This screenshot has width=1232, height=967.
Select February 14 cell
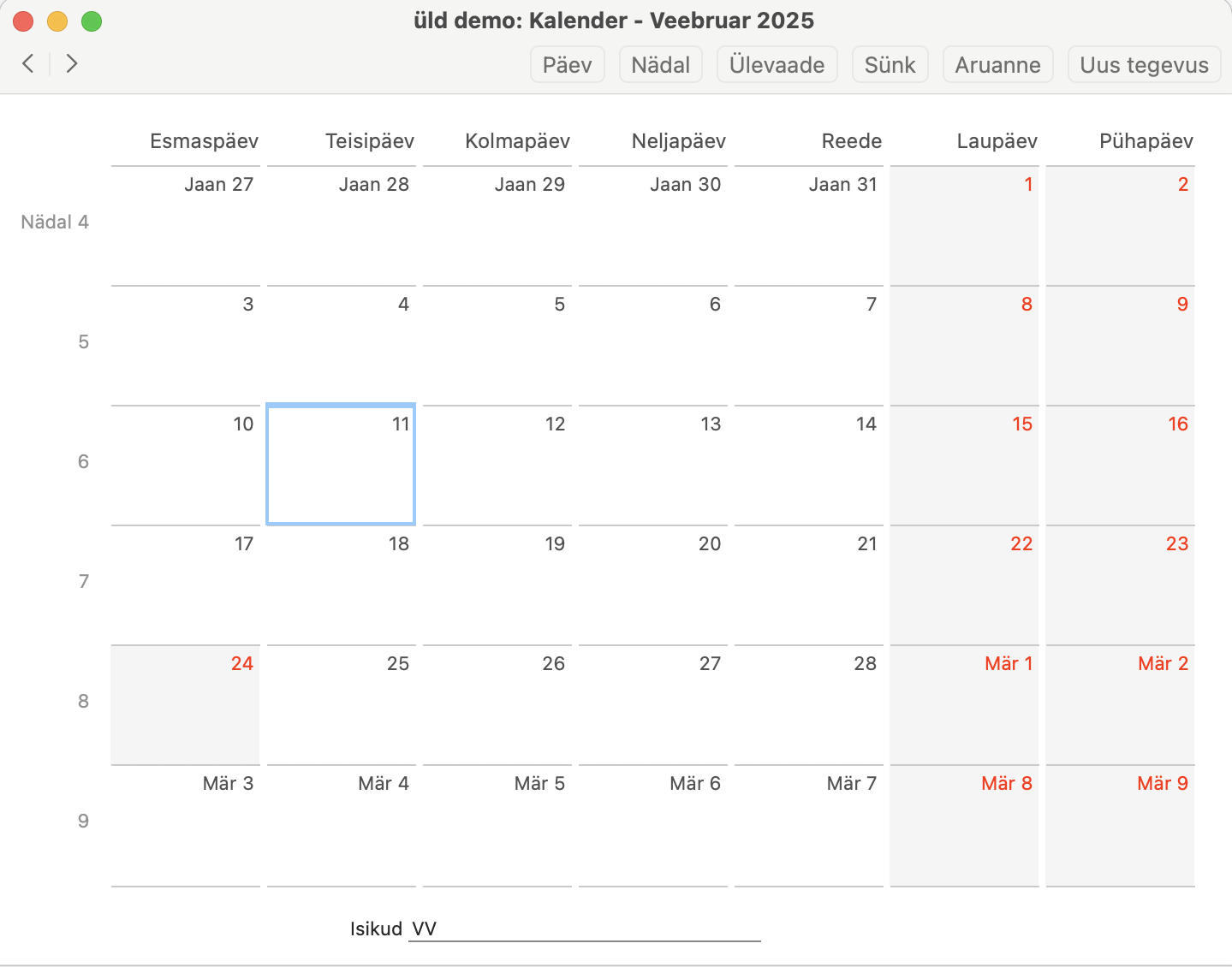(809, 466)
